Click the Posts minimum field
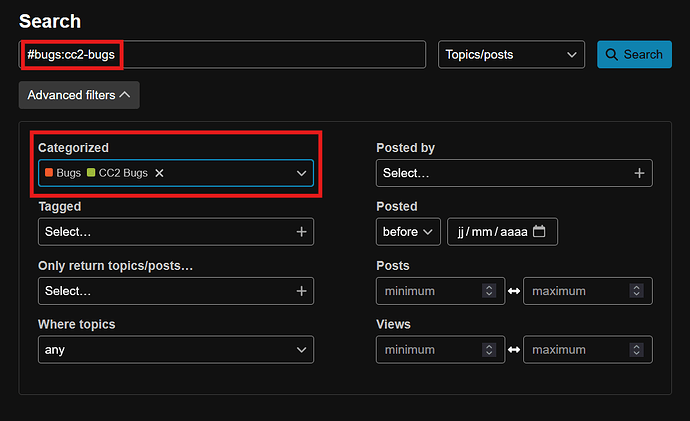 point(440,291)
